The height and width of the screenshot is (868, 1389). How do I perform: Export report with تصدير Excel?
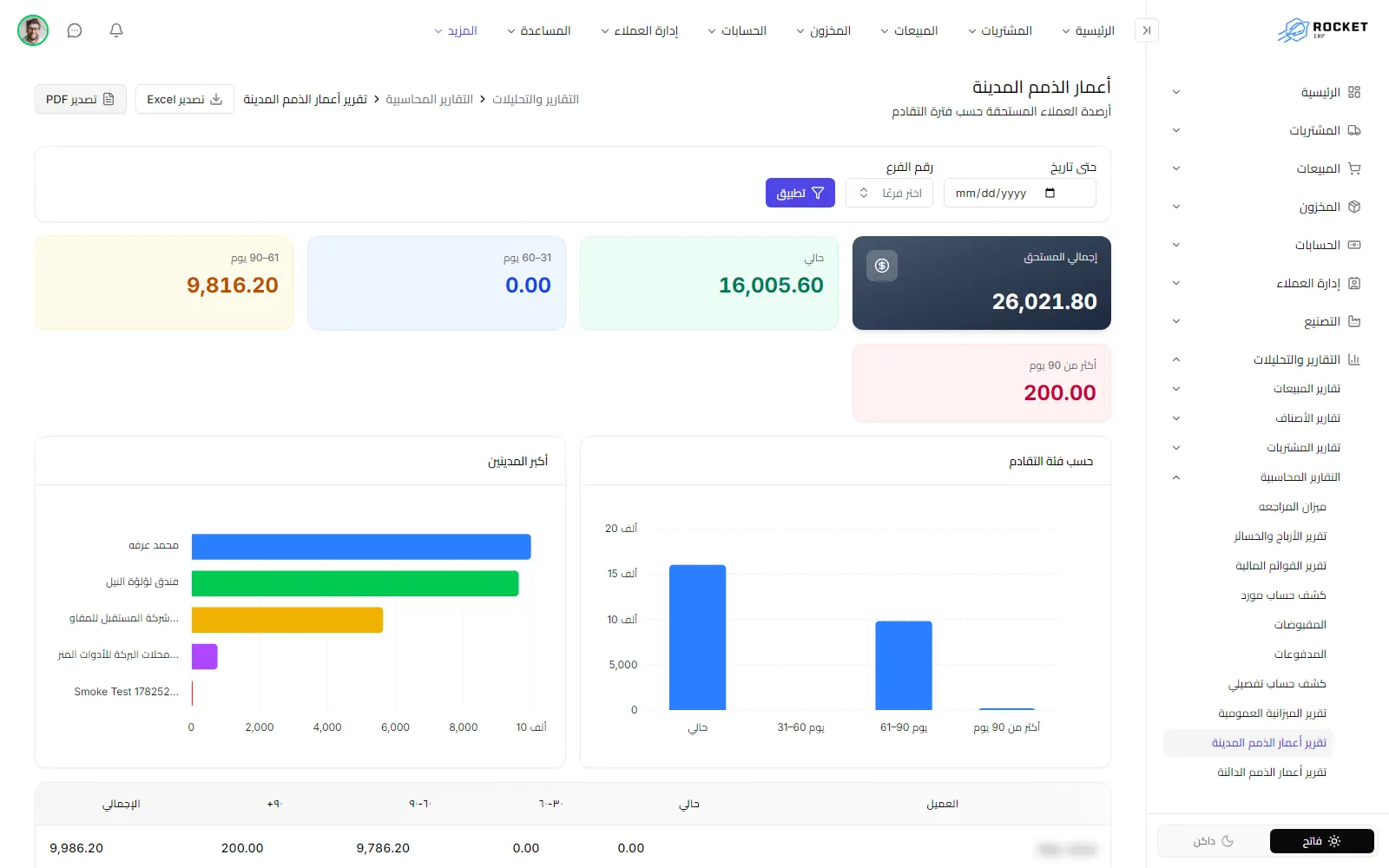[x=185, y=99]
